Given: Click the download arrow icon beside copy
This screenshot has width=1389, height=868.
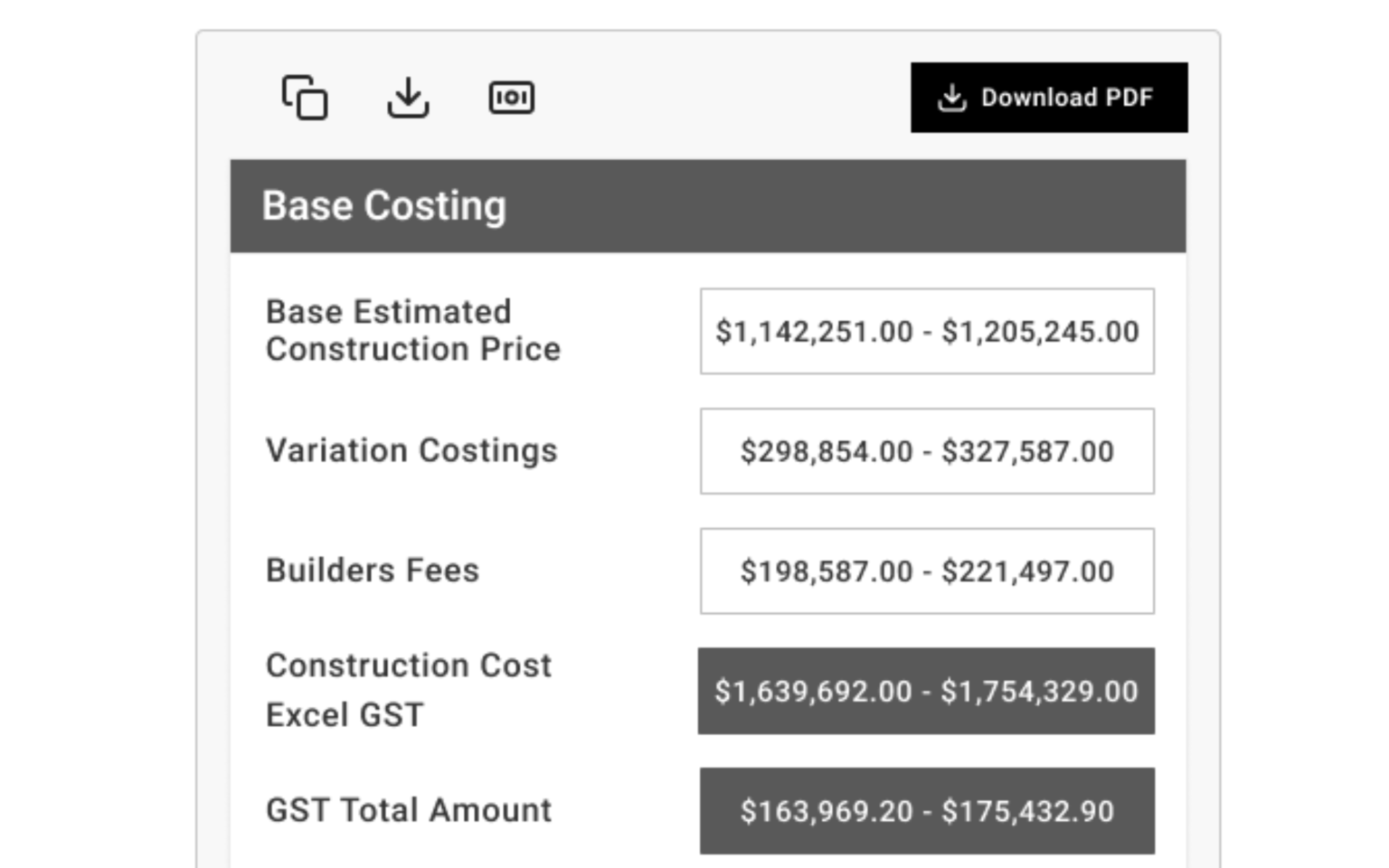Looking at the screenshot, I should click(x=408, y=98).
